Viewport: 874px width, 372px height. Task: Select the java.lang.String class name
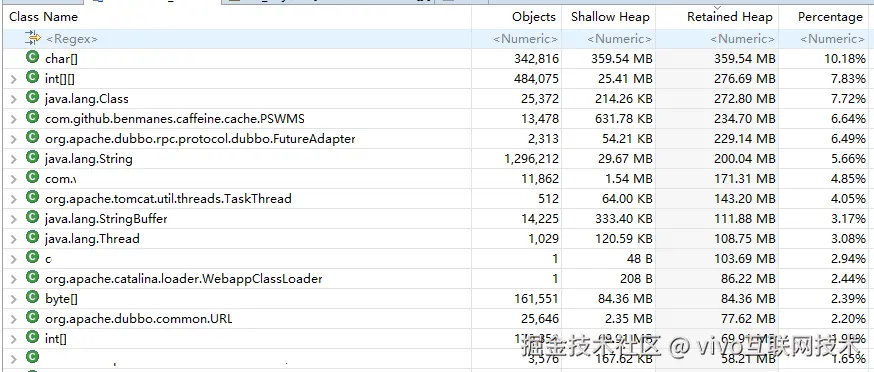tap(89, 159)
